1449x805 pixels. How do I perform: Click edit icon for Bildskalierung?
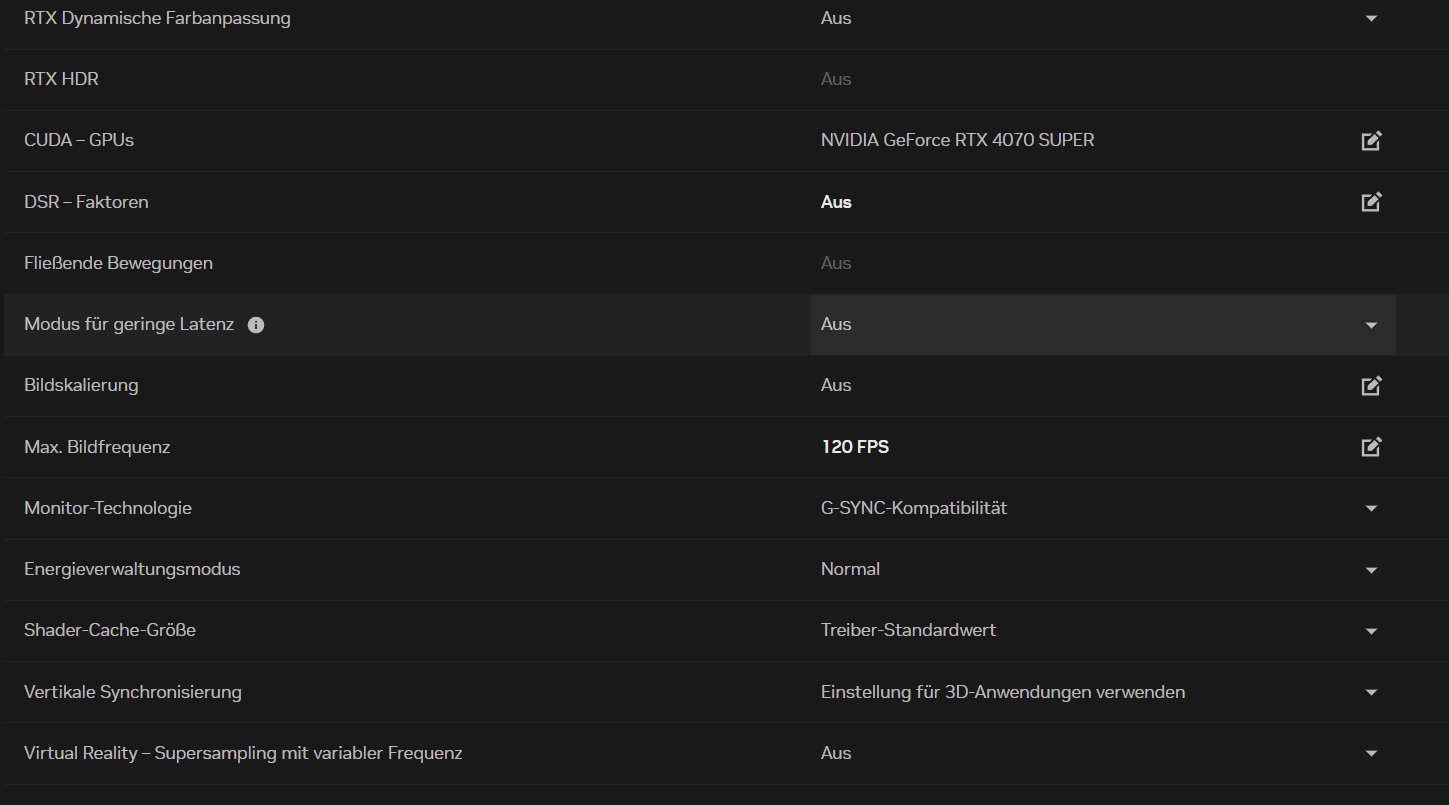[1371, 386]
